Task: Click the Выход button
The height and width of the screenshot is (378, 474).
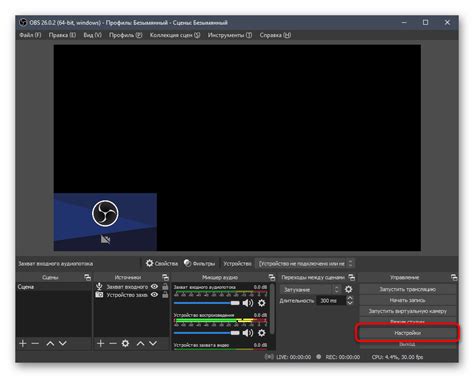Action: (x=408, y=344)
